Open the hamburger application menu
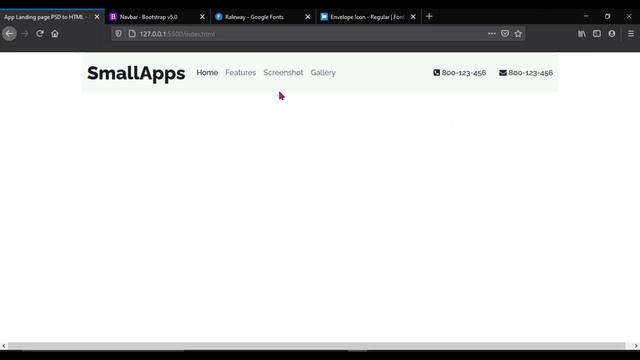 (x=631, y=33)
